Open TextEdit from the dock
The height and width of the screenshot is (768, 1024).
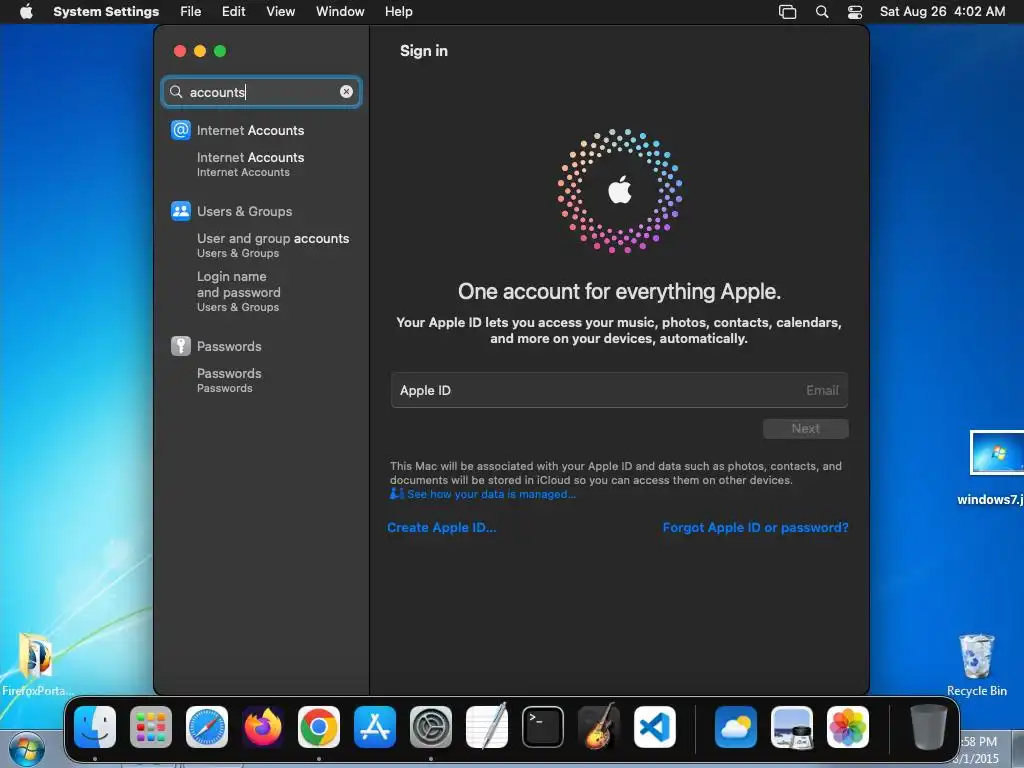(487, 726)
